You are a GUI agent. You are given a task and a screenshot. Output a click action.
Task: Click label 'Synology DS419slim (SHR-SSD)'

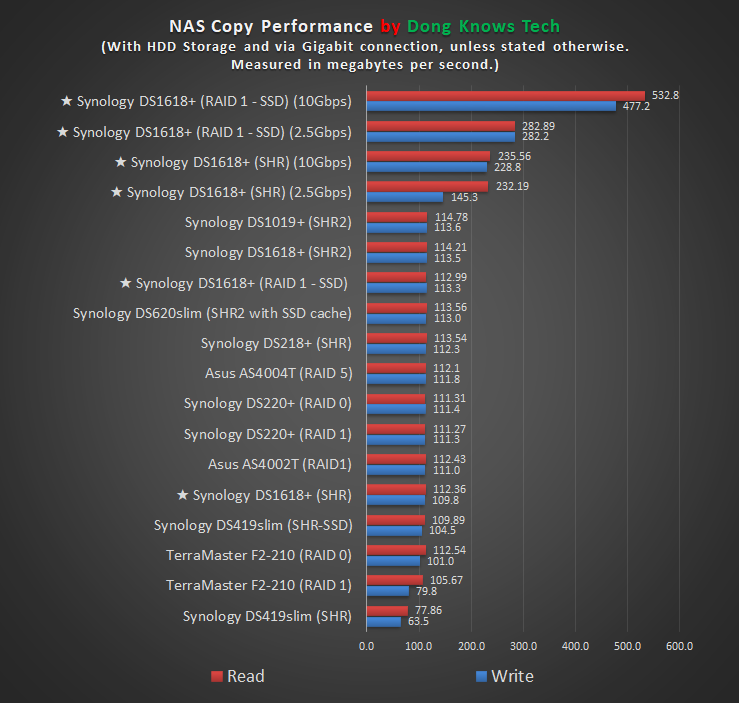[x=253, y=525]
